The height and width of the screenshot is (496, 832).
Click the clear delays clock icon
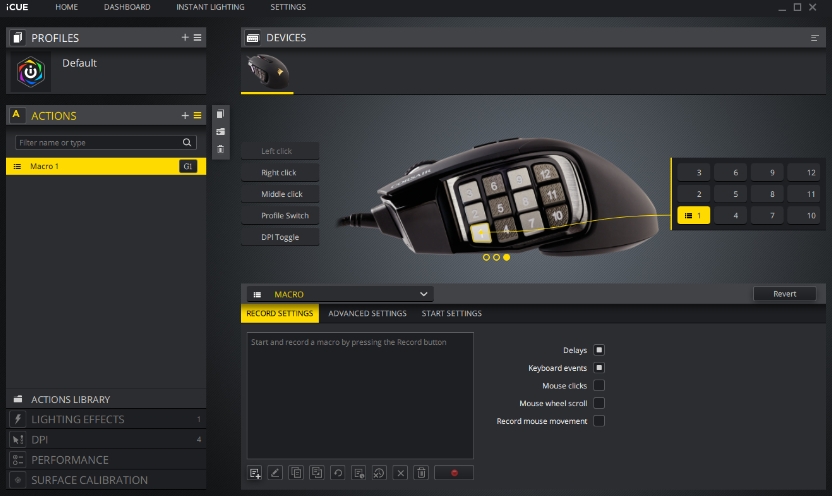(x=379, y=473)
